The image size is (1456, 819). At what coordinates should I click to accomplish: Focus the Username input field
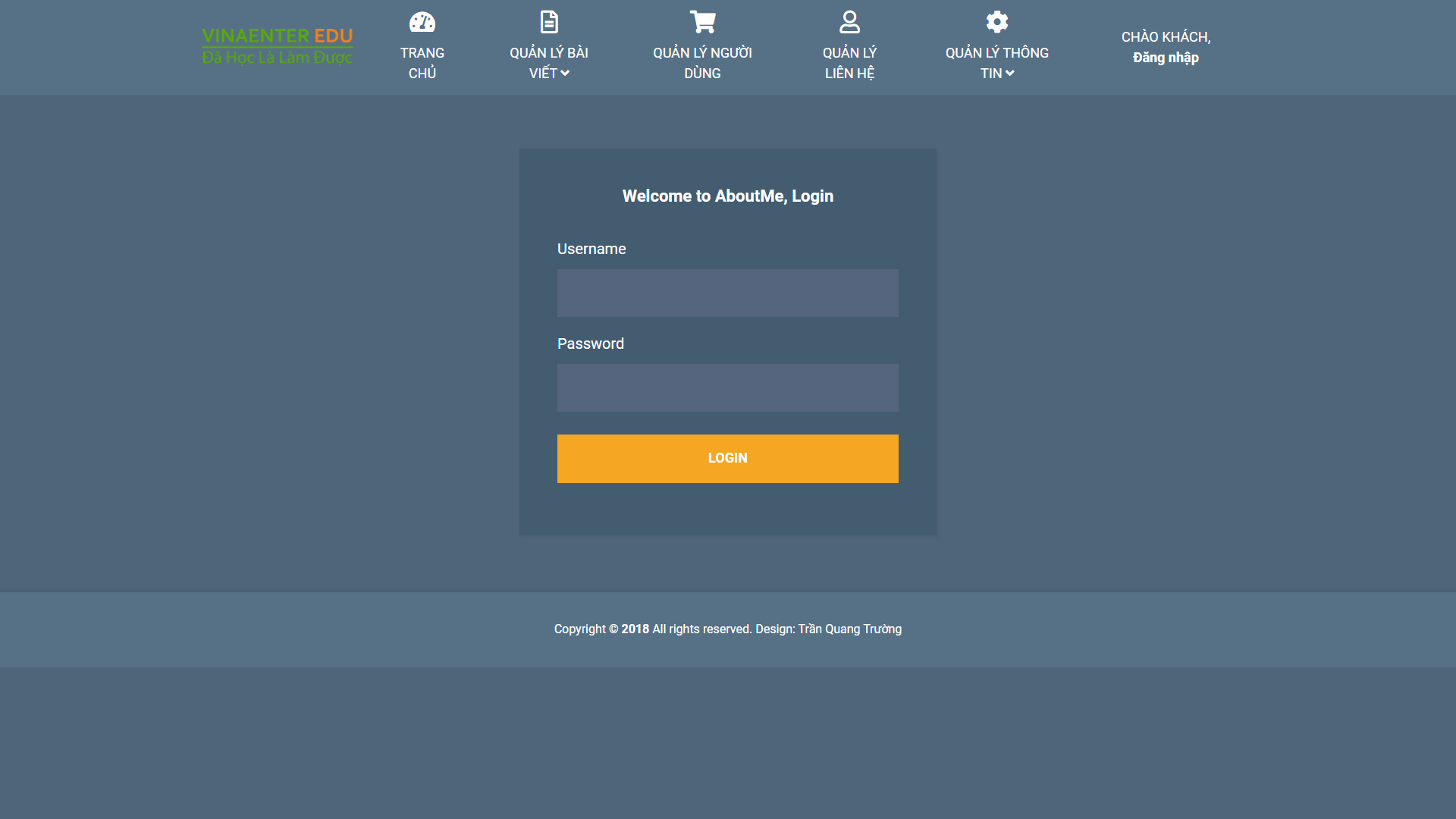point(727,293)
